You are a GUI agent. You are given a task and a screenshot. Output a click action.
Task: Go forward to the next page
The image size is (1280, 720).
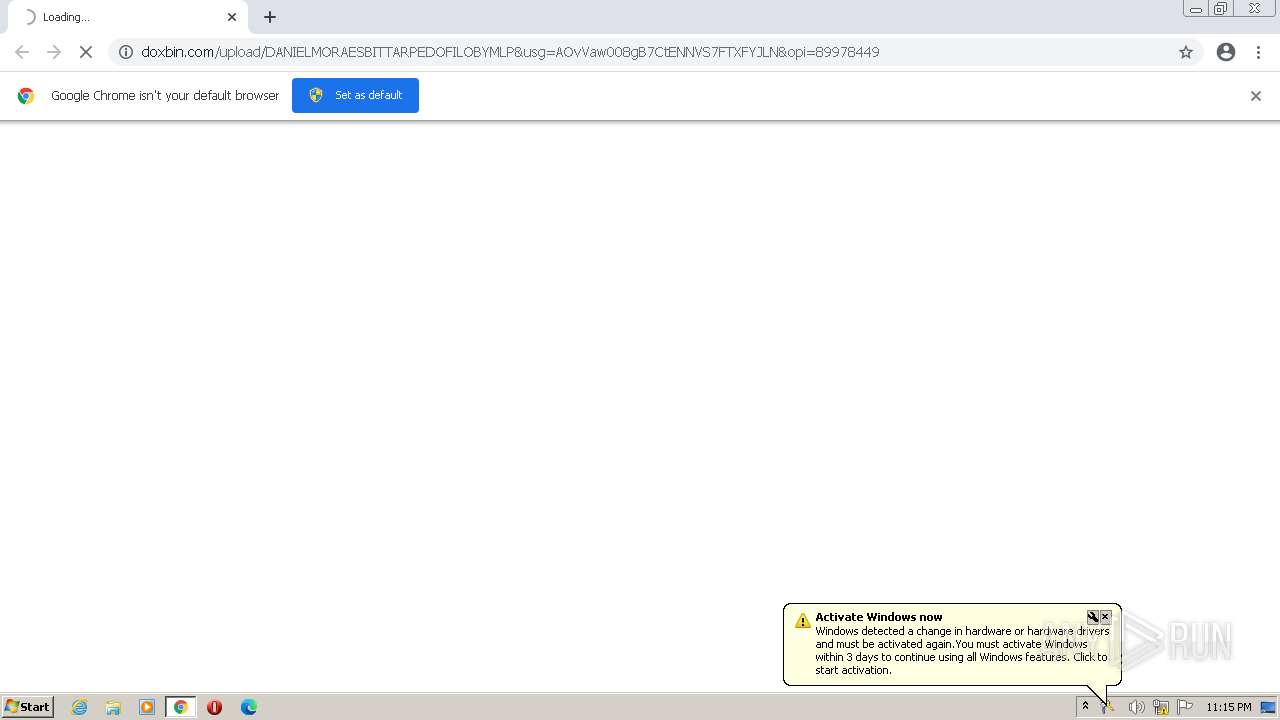click(x=54, y=52)
